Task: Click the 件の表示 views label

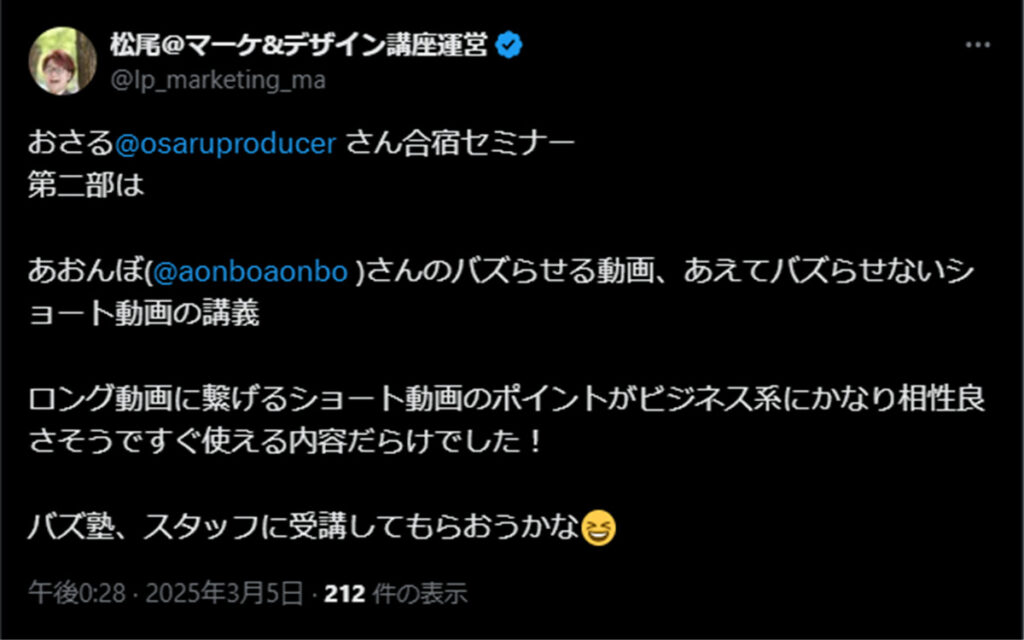Action: coord(419,594)
